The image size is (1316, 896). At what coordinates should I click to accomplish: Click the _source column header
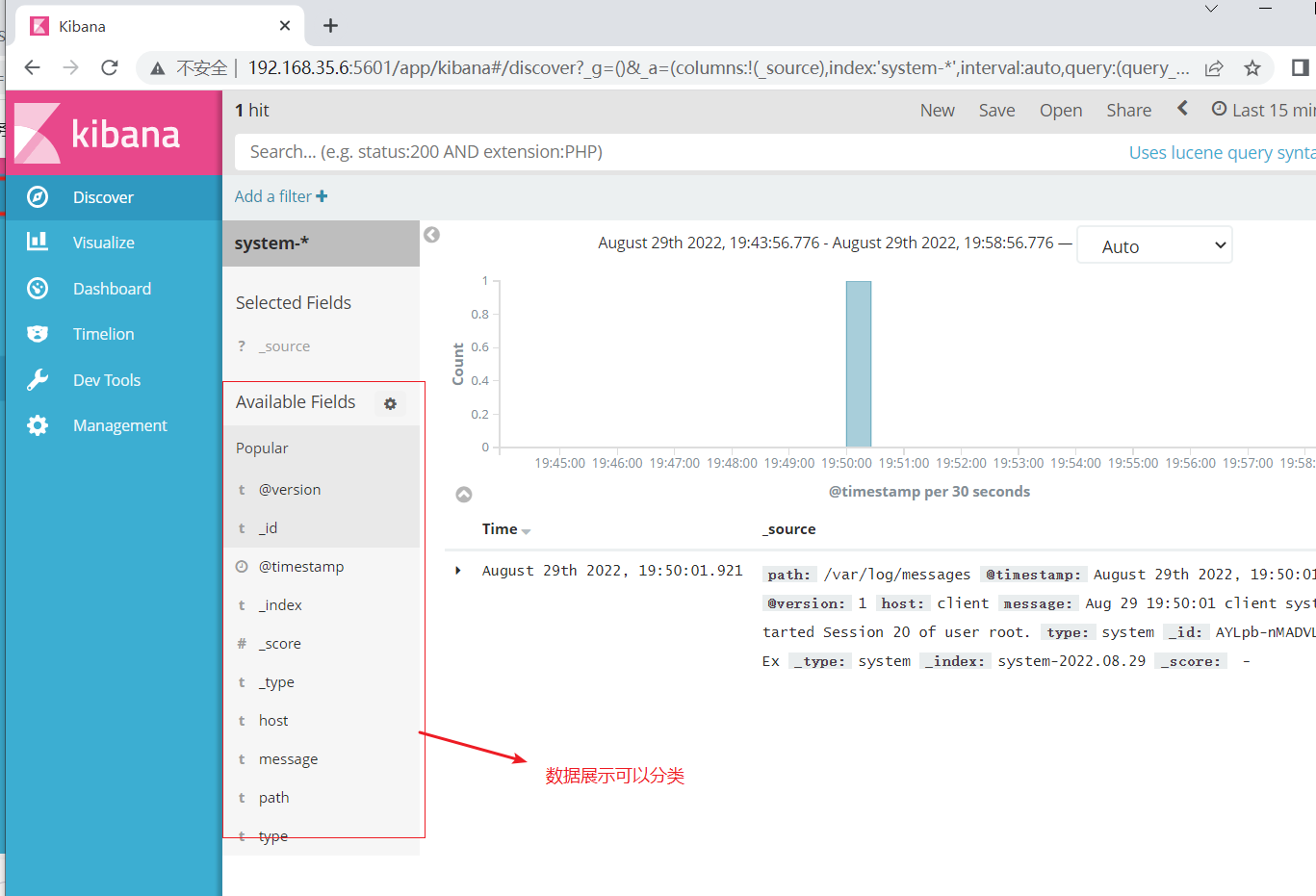789,529
